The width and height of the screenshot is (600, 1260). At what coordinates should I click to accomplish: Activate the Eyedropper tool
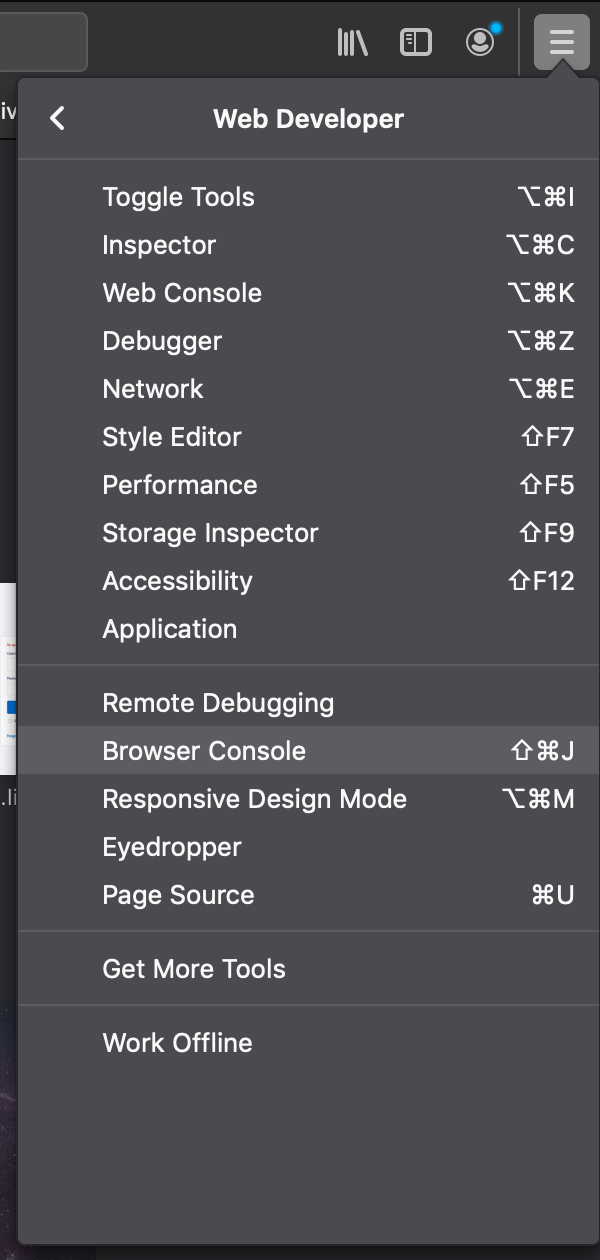coord(308,847)
